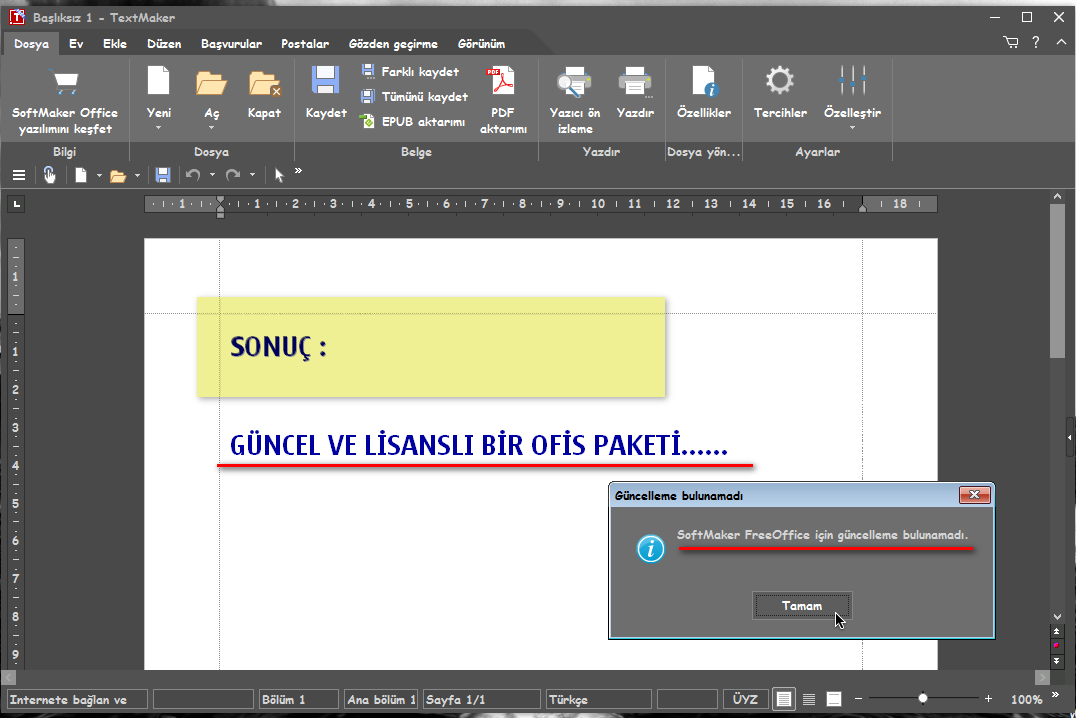This screenshot has height=718, width=1076.
Task: Click scroll down arrow of vertical scrollbar
Action: [x=1057, y=616]
